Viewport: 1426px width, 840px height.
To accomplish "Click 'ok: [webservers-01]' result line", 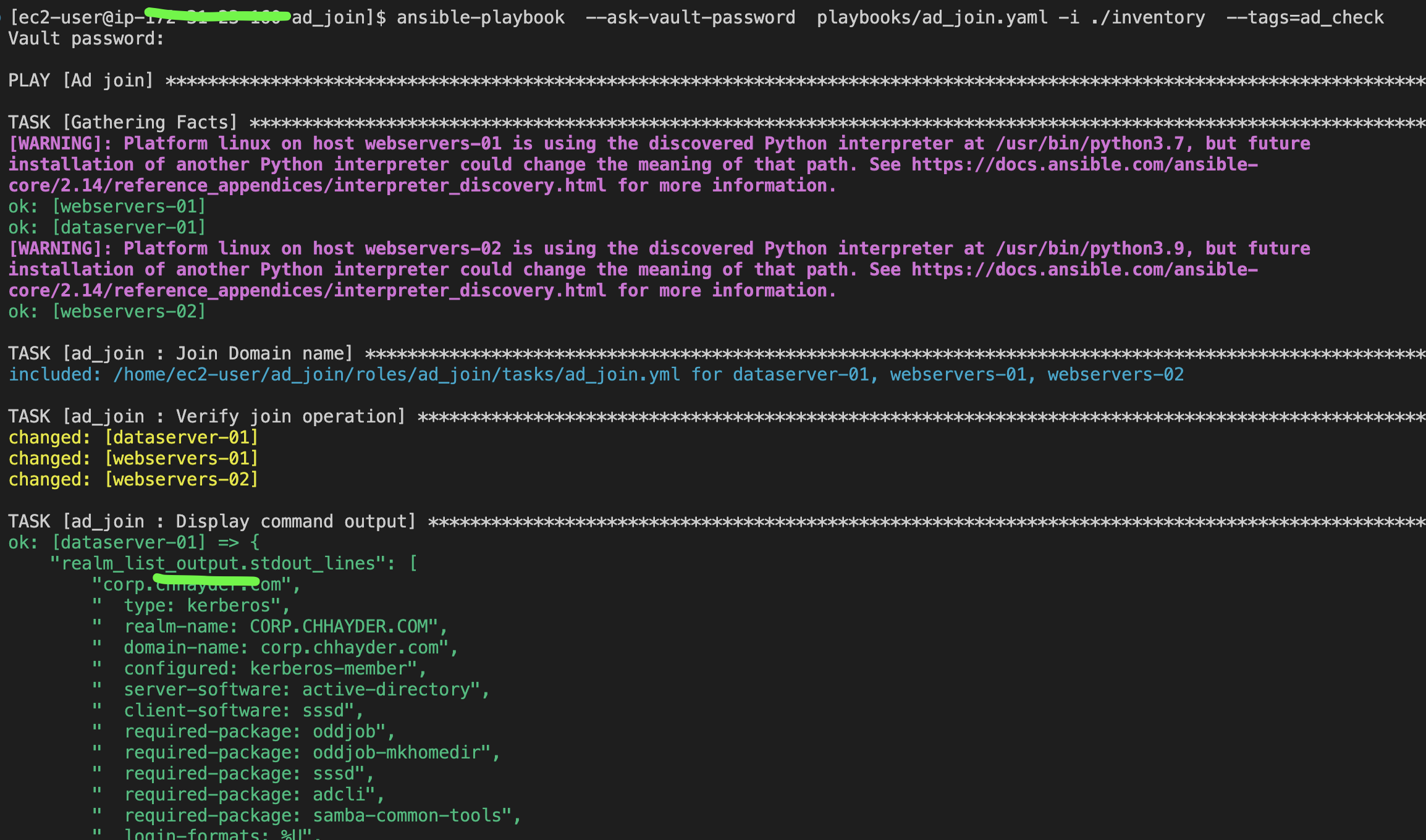I will tap(107, 206).
